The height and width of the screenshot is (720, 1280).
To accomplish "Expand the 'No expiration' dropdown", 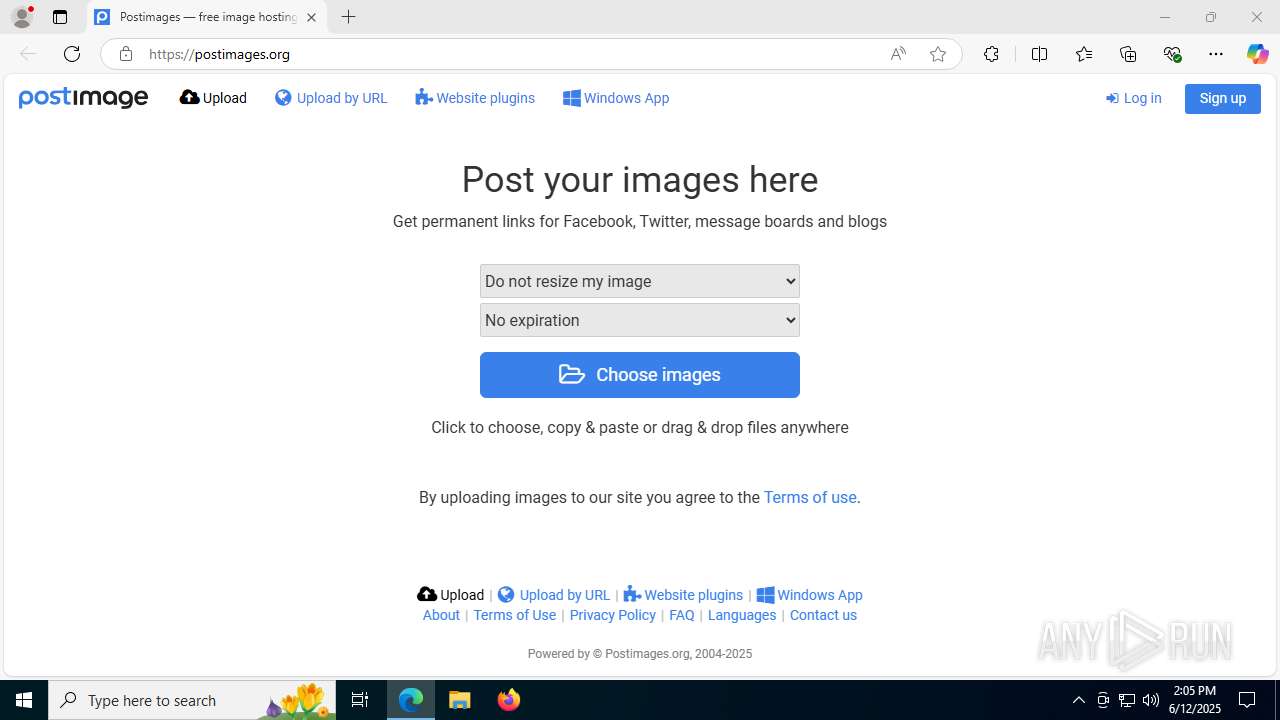I will click(640, 320).
